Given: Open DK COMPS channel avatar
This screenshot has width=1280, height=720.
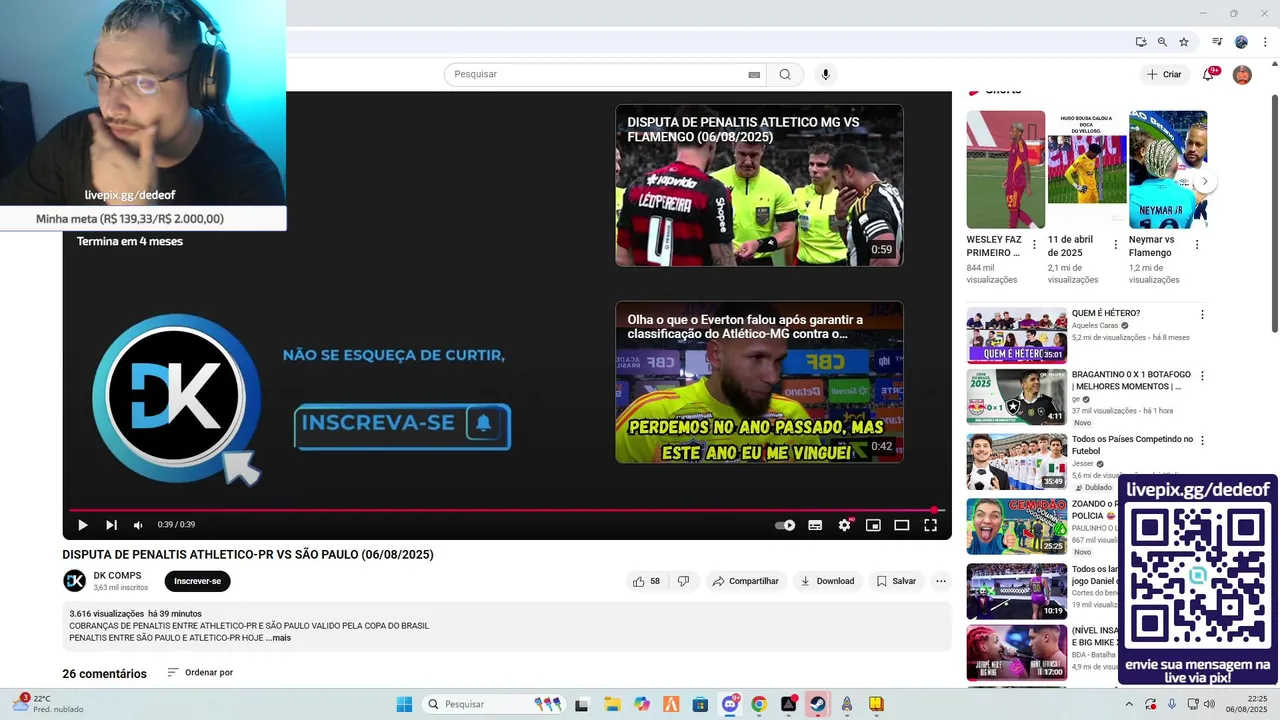Looking at the screenshot, I should (75, 581).
